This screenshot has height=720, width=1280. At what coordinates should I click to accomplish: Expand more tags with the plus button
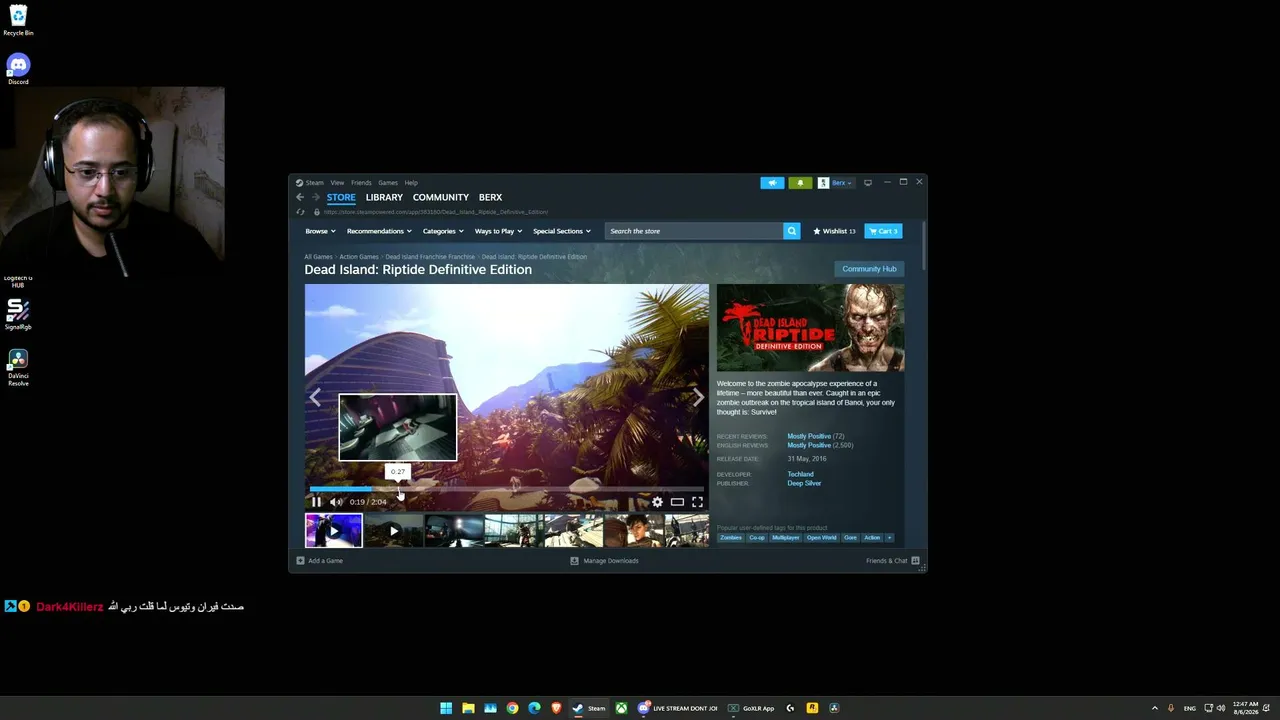click(x=889, y=538)
